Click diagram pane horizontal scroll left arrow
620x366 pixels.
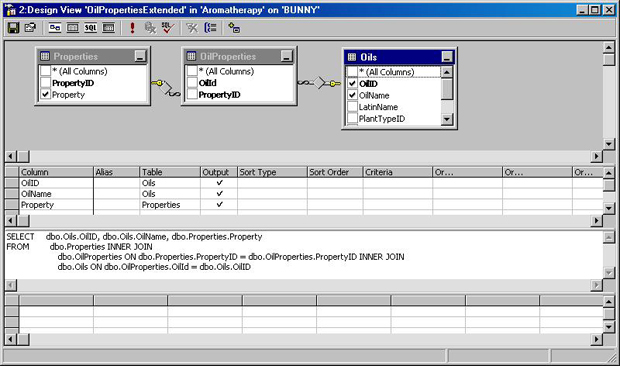[11, 157]
